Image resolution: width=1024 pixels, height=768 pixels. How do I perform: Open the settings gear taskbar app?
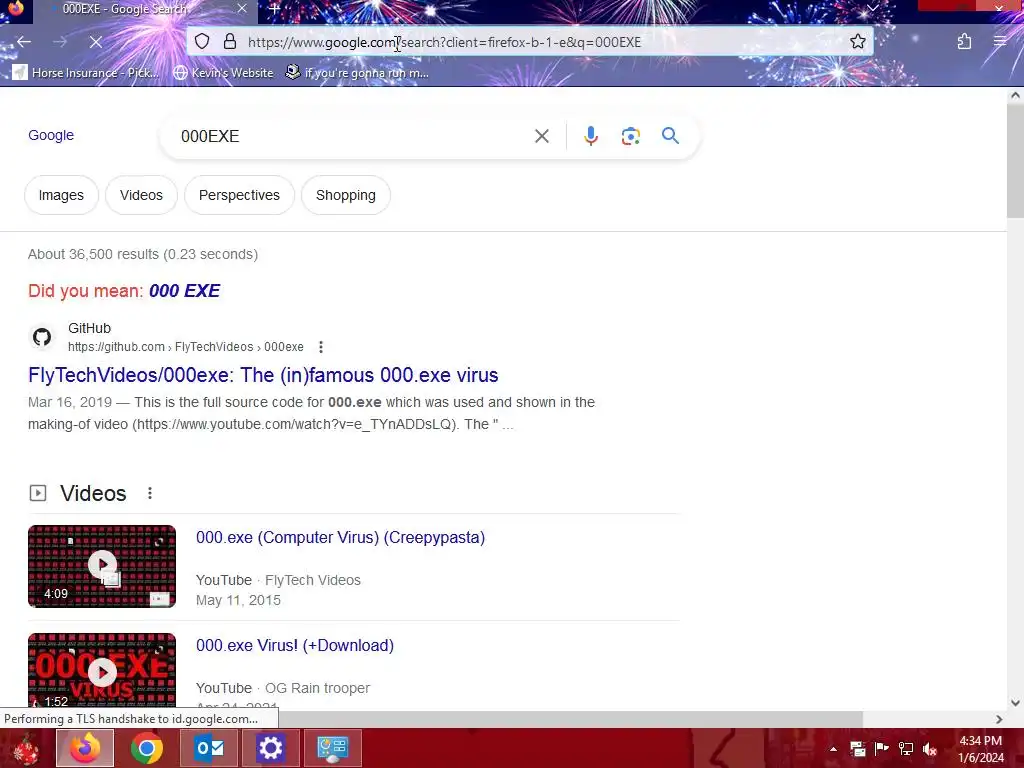coord(270,748)
